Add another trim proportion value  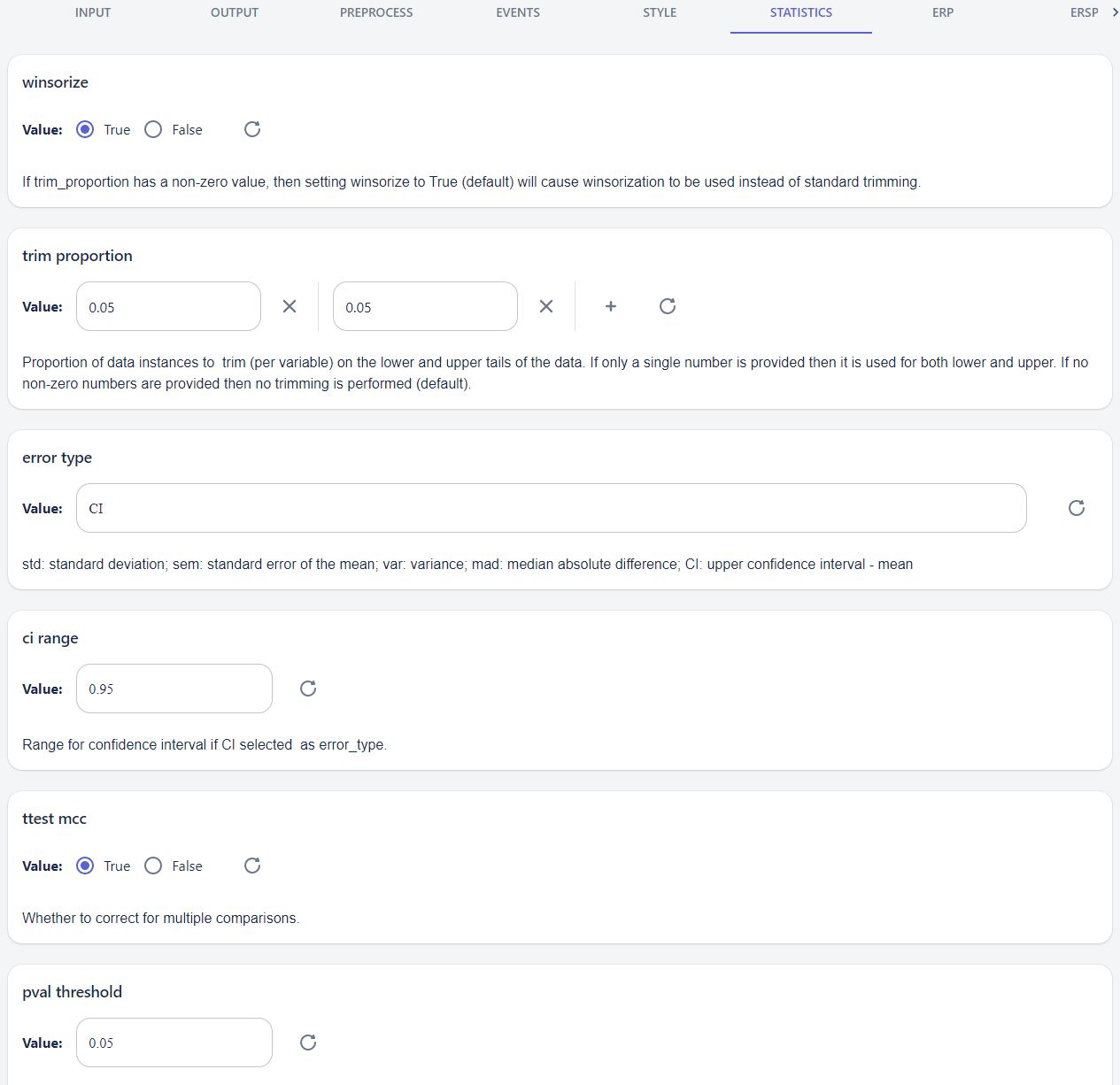tap(611, 306)
